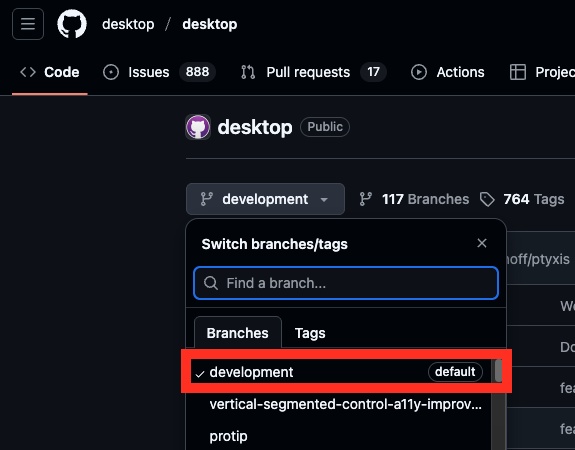View all 117 Branches

[x=414, y=199]
